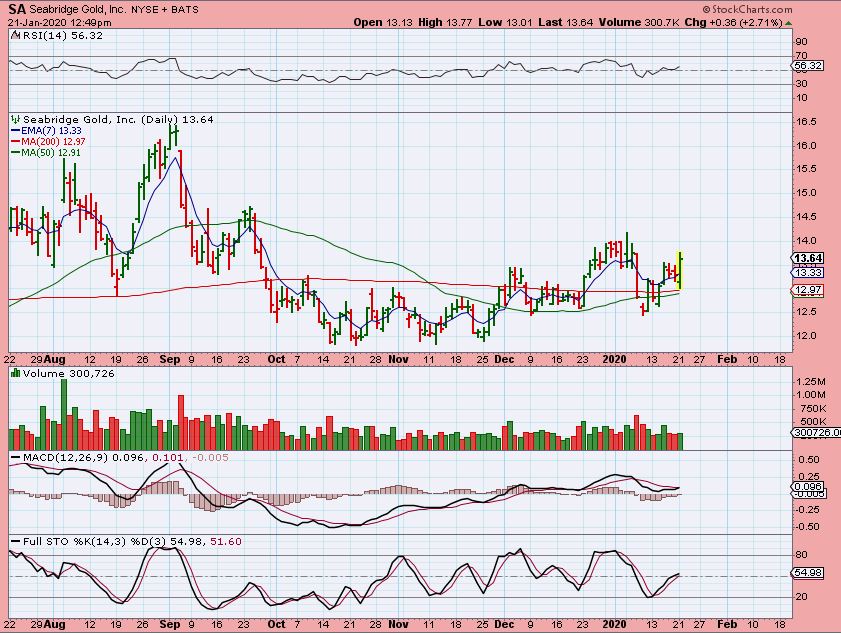Click the Volume 300,726 panel label
The height and width of the screenshot is (634, 841).
69,374
